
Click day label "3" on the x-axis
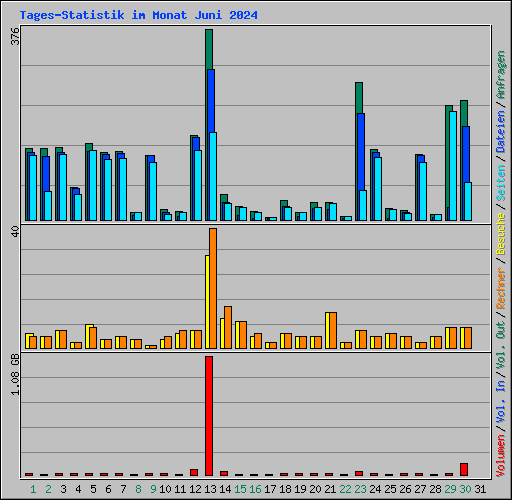click(63, 489)
